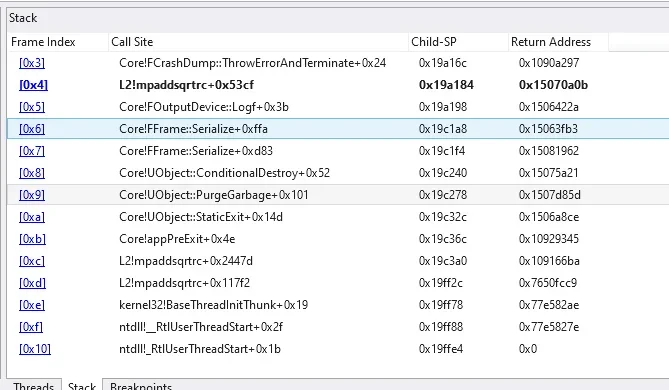This screenshot has width=669, height=390.
Task: Select the Stack tab
Action: [x=81, y=386]
